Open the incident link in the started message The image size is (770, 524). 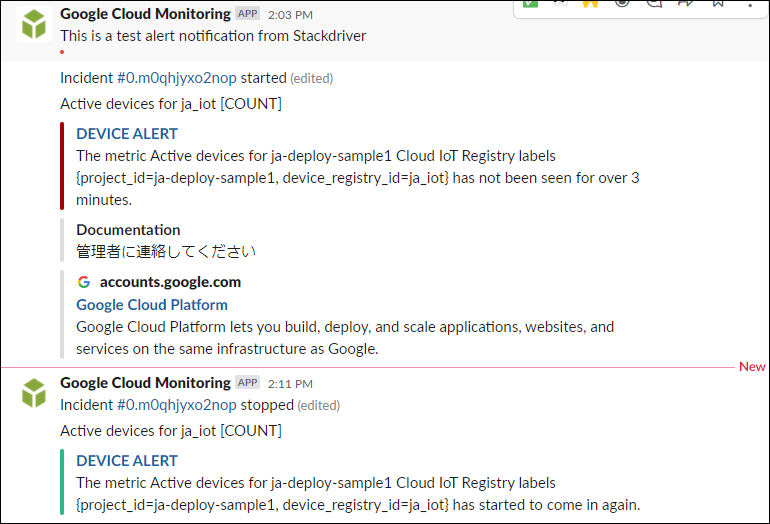pos(176,77)
